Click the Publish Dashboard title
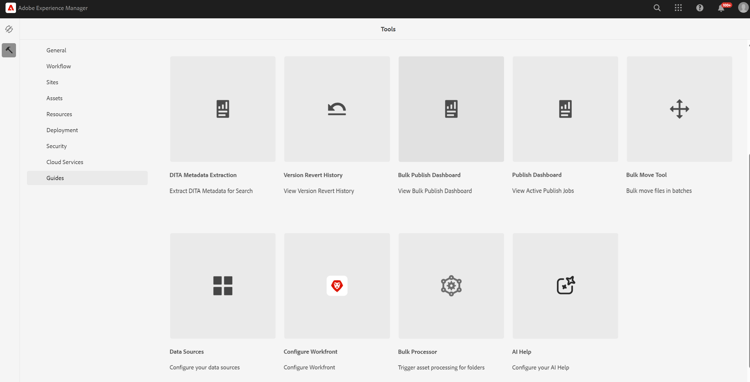Image resolution: width=750 pixels, height=382 pixels. click(x=537, y=175)
